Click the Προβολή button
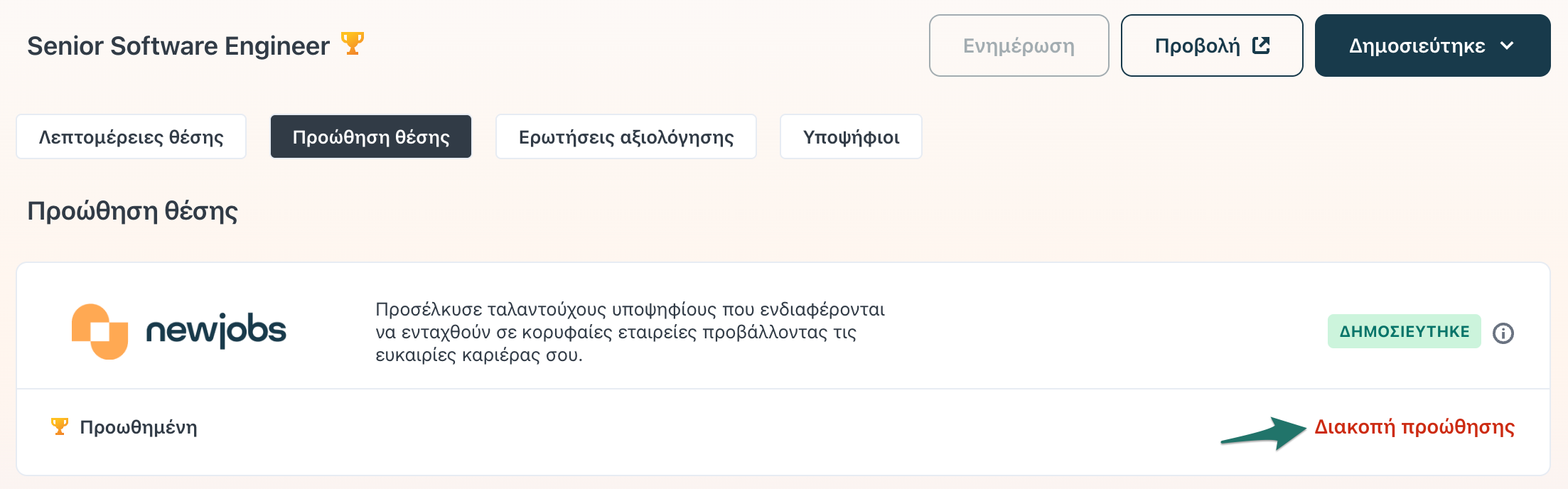The image size is (1568, 489). click(x=1212, y=45)
